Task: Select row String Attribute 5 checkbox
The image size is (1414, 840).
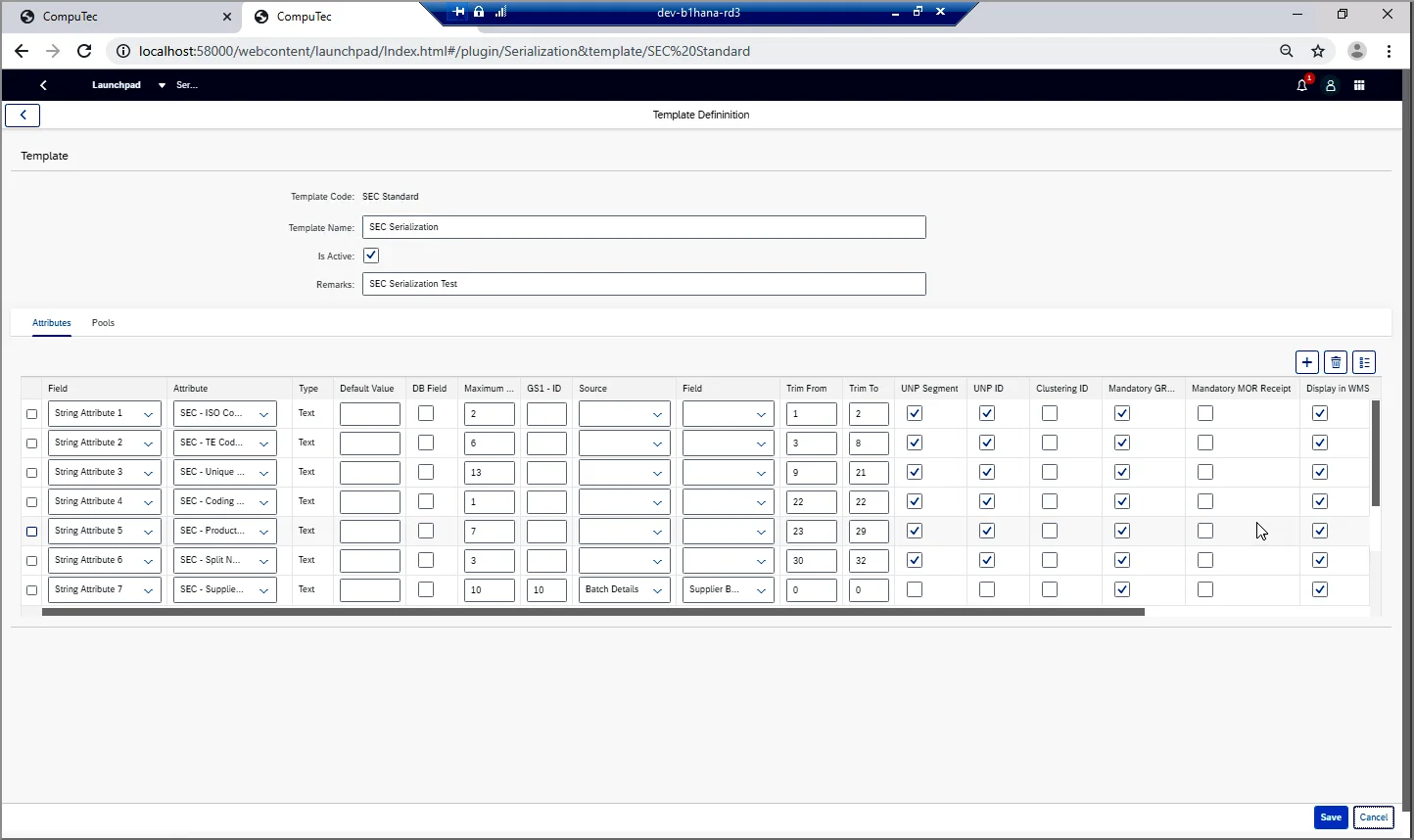Action: [x=31, y=532]
